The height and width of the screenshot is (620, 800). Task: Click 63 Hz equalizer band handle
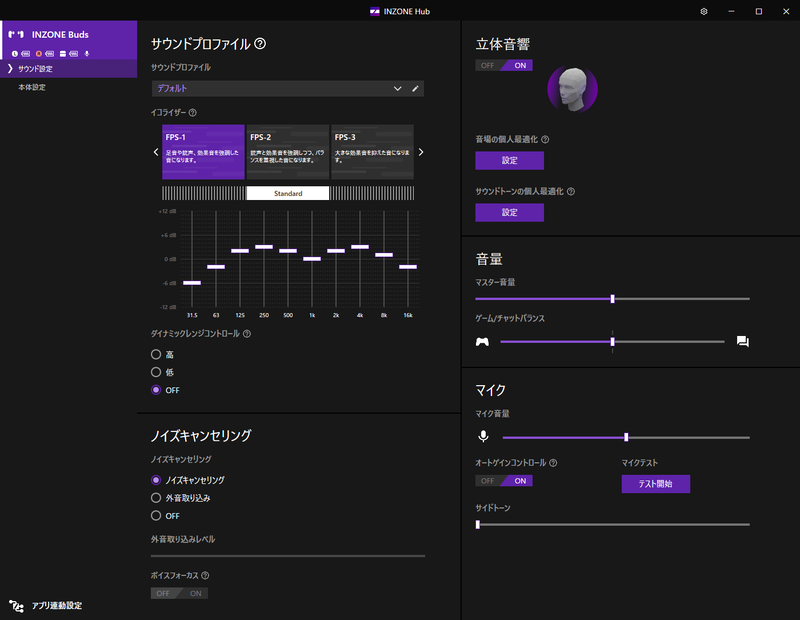216,267
